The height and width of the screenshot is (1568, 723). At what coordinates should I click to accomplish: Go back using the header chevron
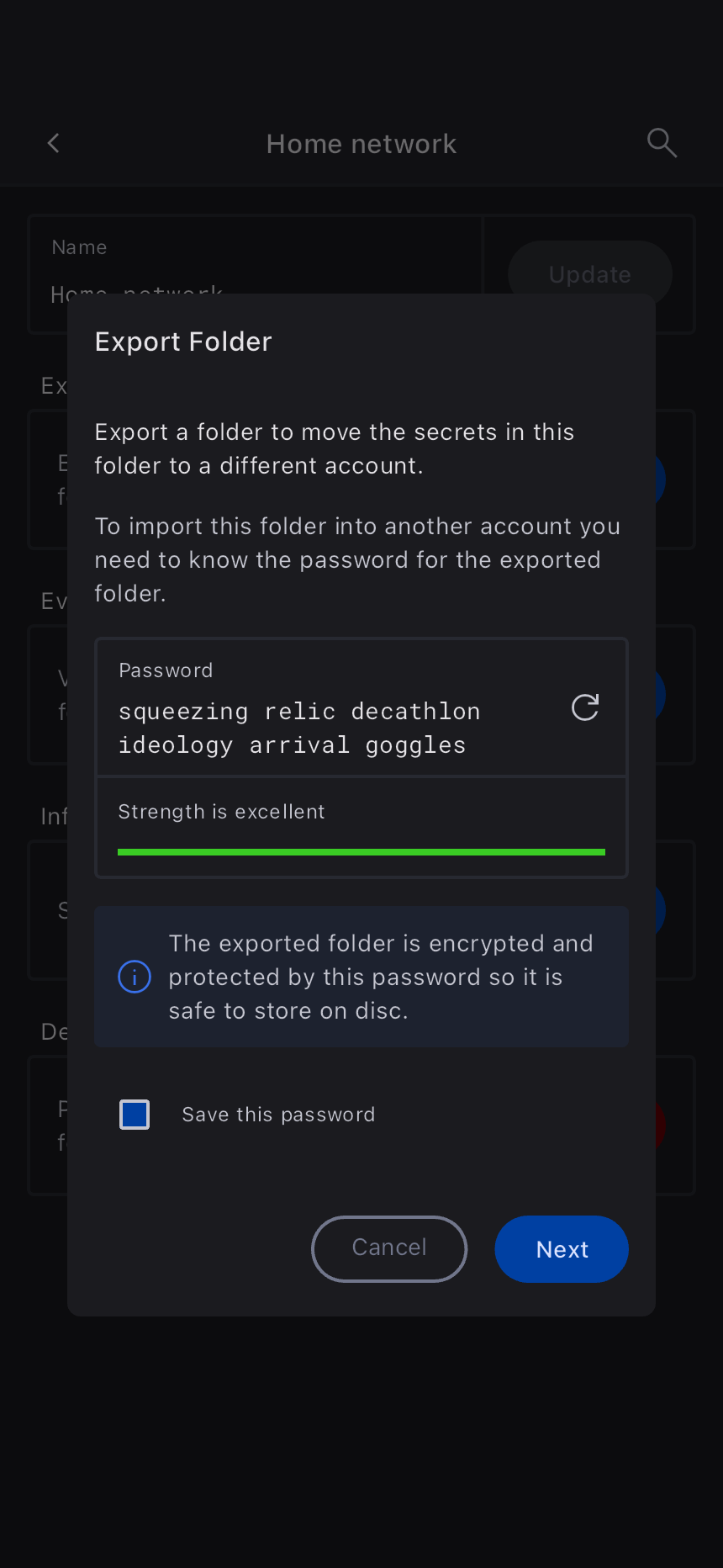[x=54, y=144]
